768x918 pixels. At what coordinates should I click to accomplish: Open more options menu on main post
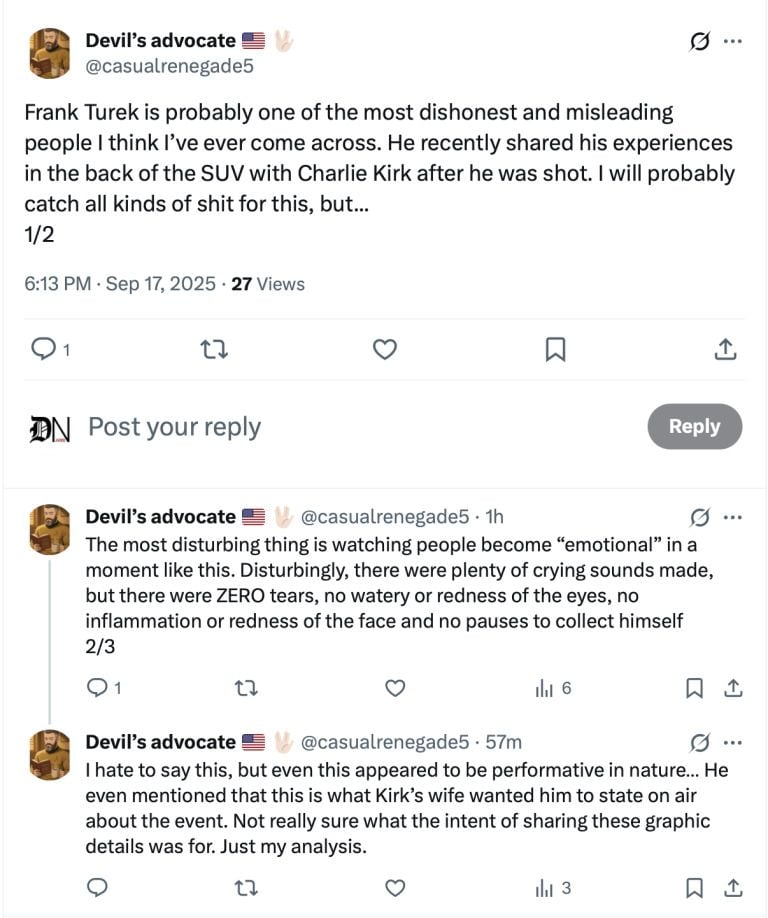click(733, 41)
